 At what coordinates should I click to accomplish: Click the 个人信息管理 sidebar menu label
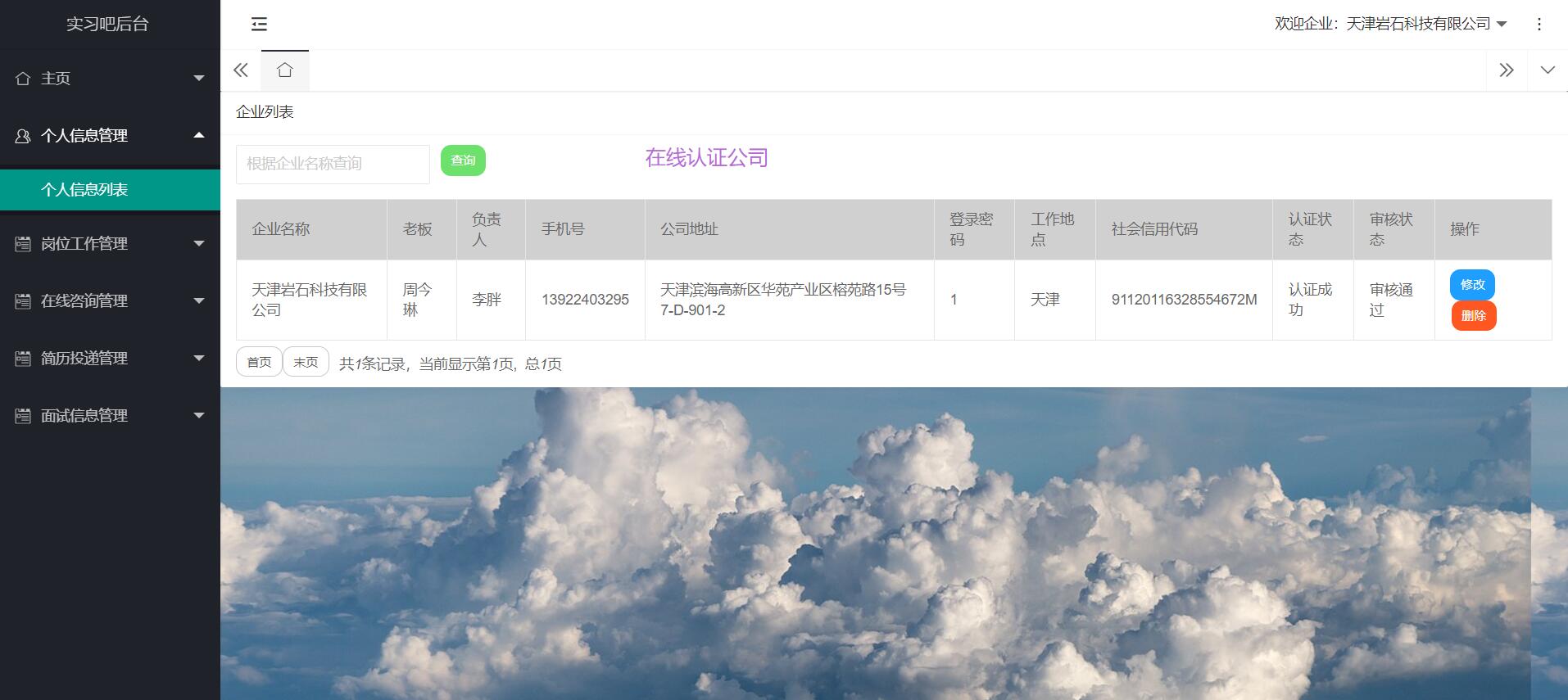[x=84, y=136]
